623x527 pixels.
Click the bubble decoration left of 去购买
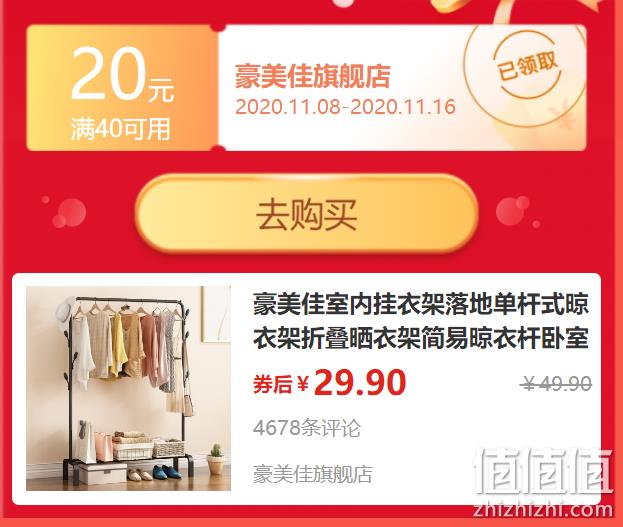69,213
